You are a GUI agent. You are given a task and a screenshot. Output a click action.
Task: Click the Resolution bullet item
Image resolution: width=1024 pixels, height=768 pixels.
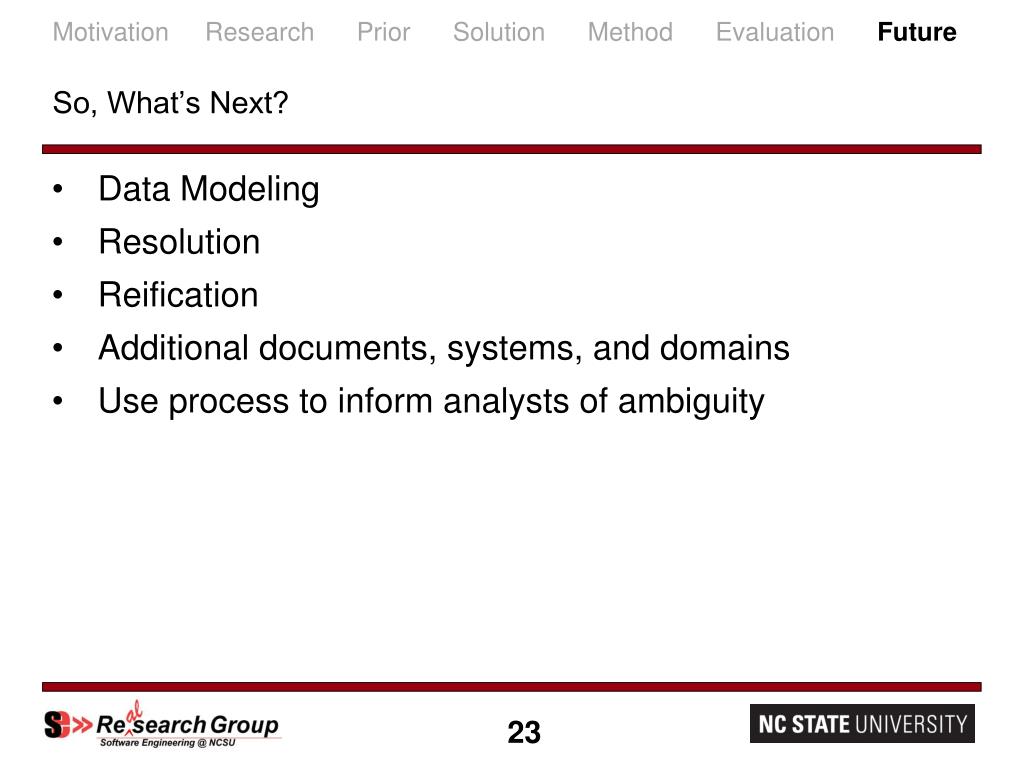180,242
